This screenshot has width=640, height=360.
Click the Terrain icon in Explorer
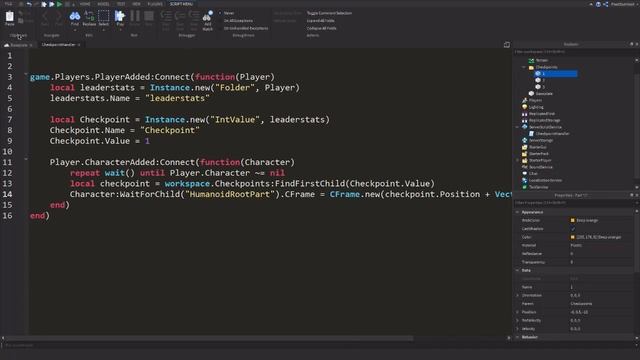[x=531, y=60]
